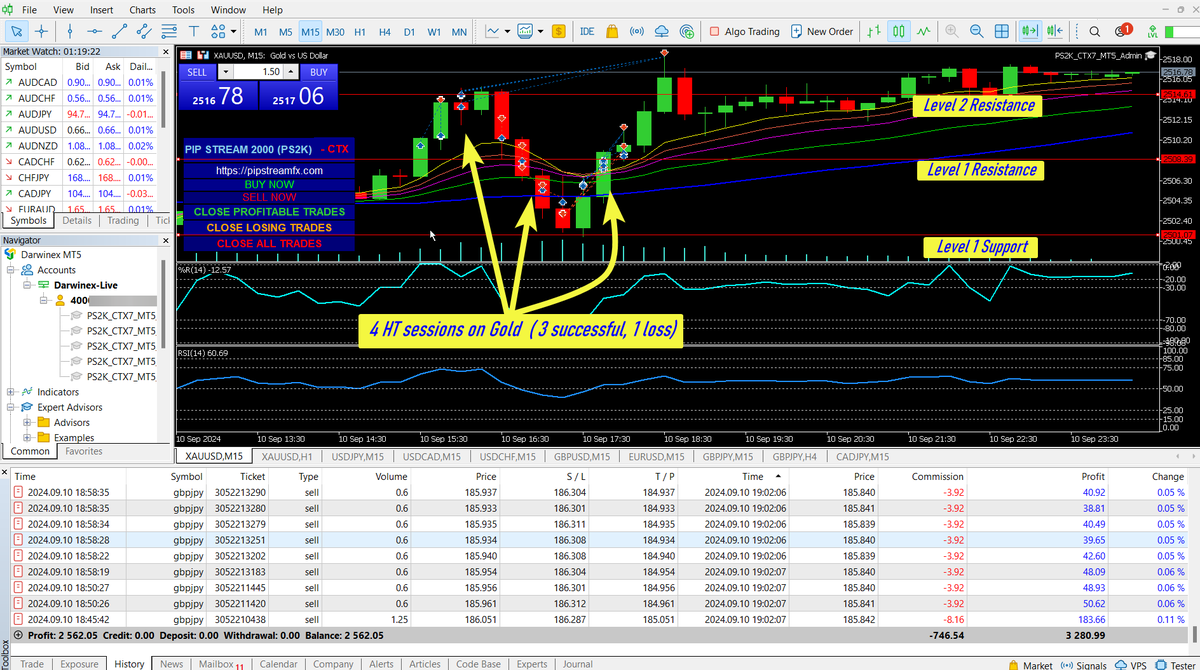Image resolution: width=1200 pixels, height=670 pixels.
Task: Draw a vertical line tool
Action: pyautogui.click(x=68, y=31)
